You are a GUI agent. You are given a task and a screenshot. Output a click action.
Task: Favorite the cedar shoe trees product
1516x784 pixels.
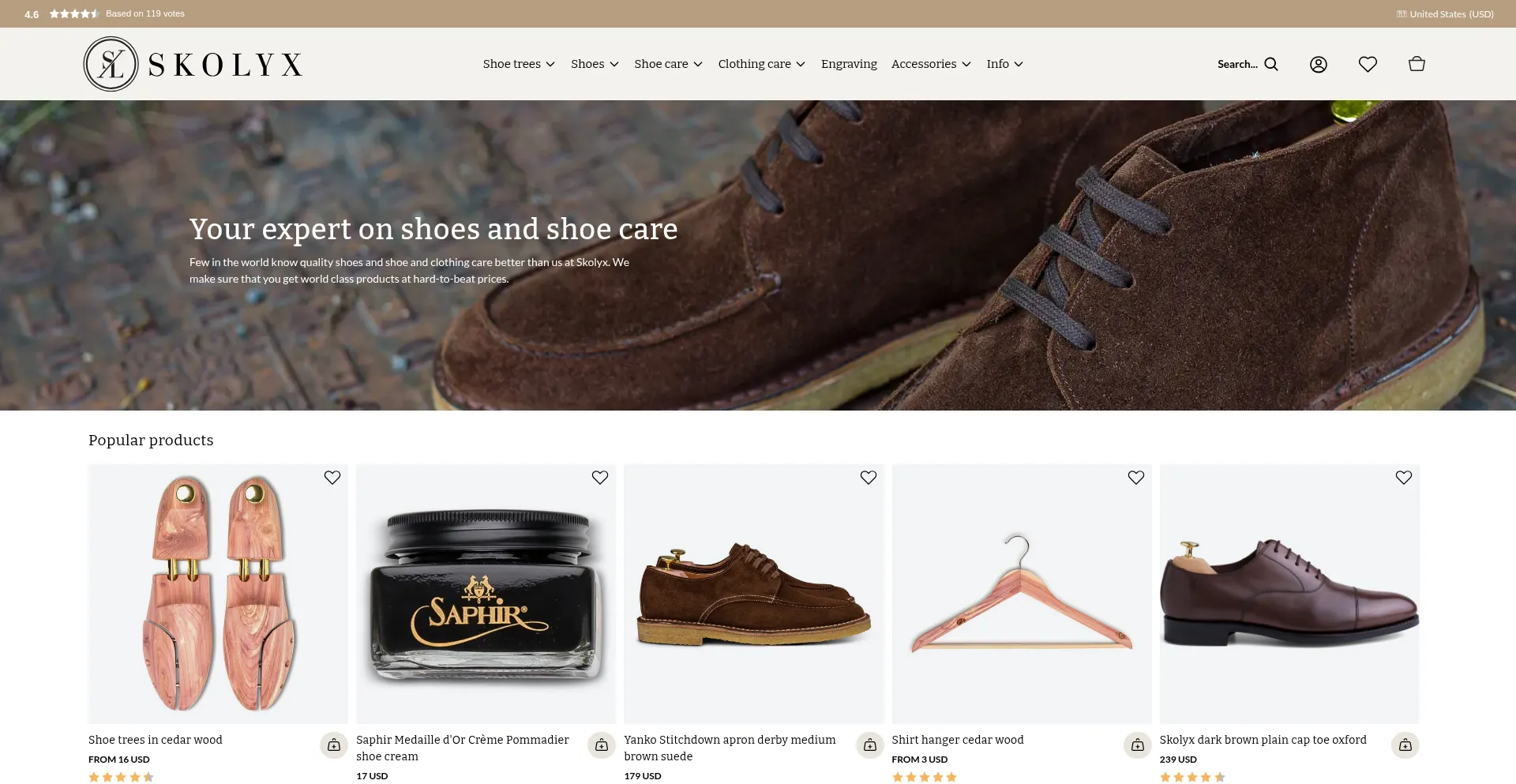[x=332, y=478]
